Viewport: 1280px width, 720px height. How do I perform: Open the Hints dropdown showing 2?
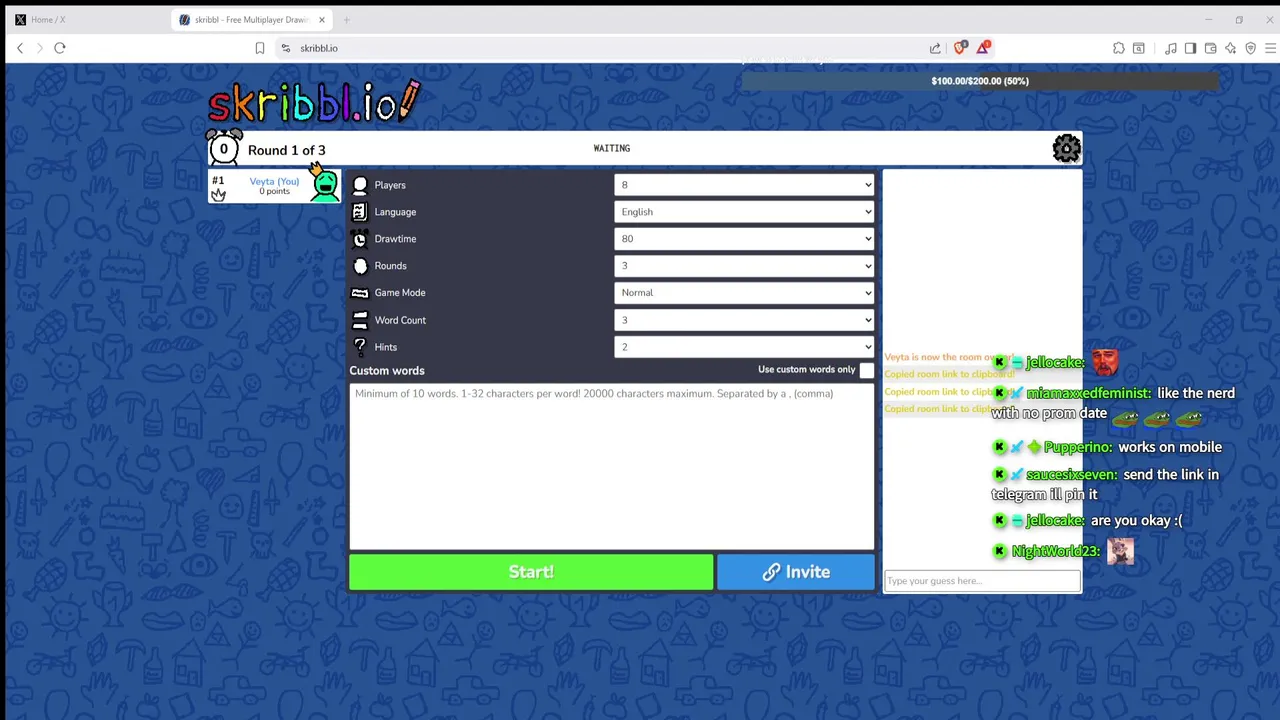click(x=744, y=347)
